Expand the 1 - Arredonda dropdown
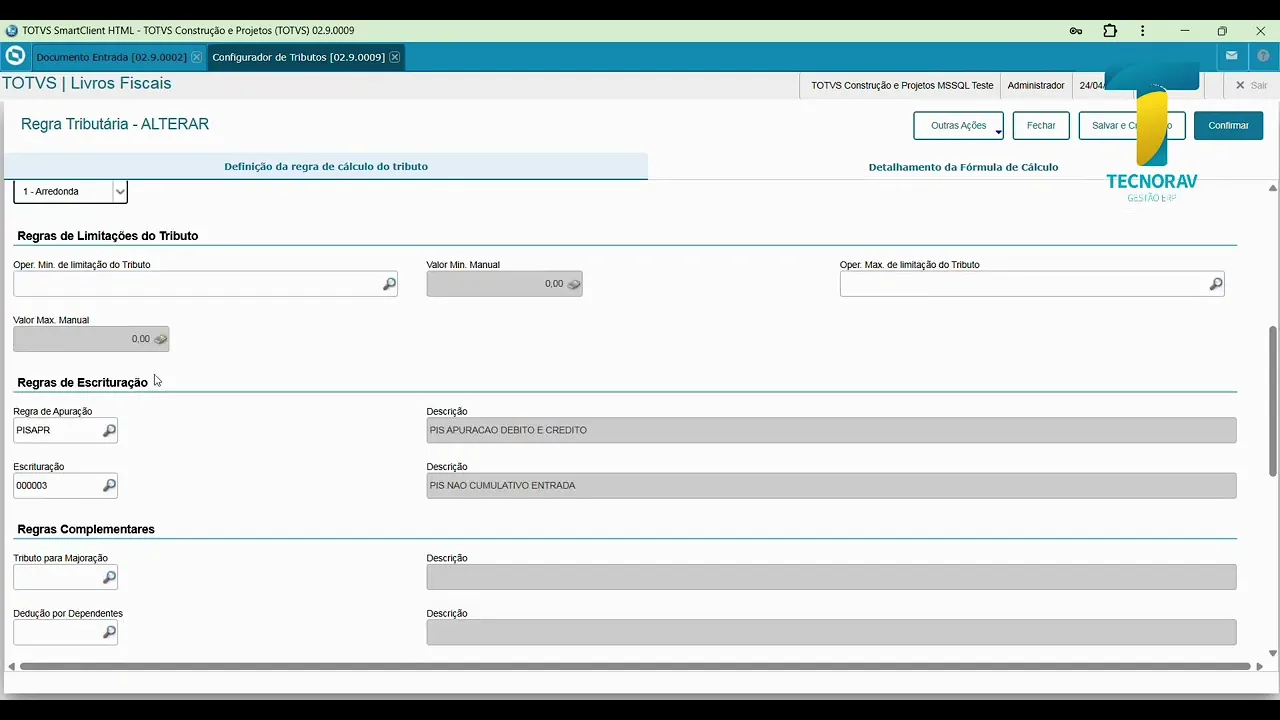The height and width of the screenshot is (720, 1280). 120,191
